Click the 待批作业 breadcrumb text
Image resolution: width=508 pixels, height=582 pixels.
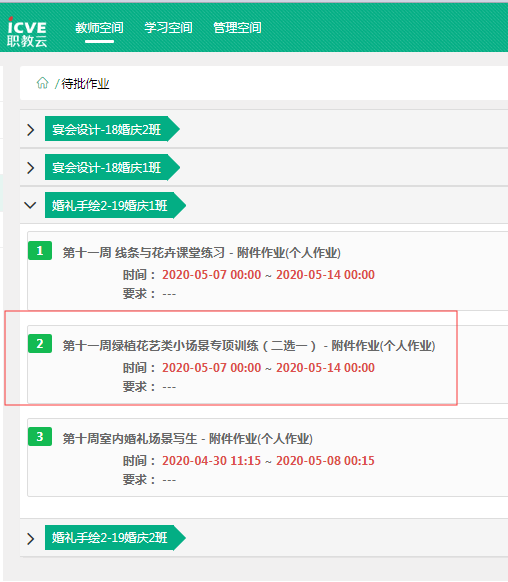click(x=85, y=84)
